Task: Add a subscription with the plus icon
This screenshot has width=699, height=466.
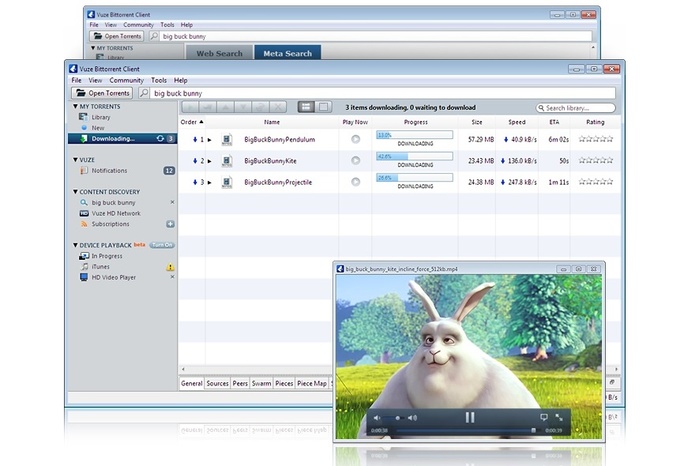Action: pos(170,224)
